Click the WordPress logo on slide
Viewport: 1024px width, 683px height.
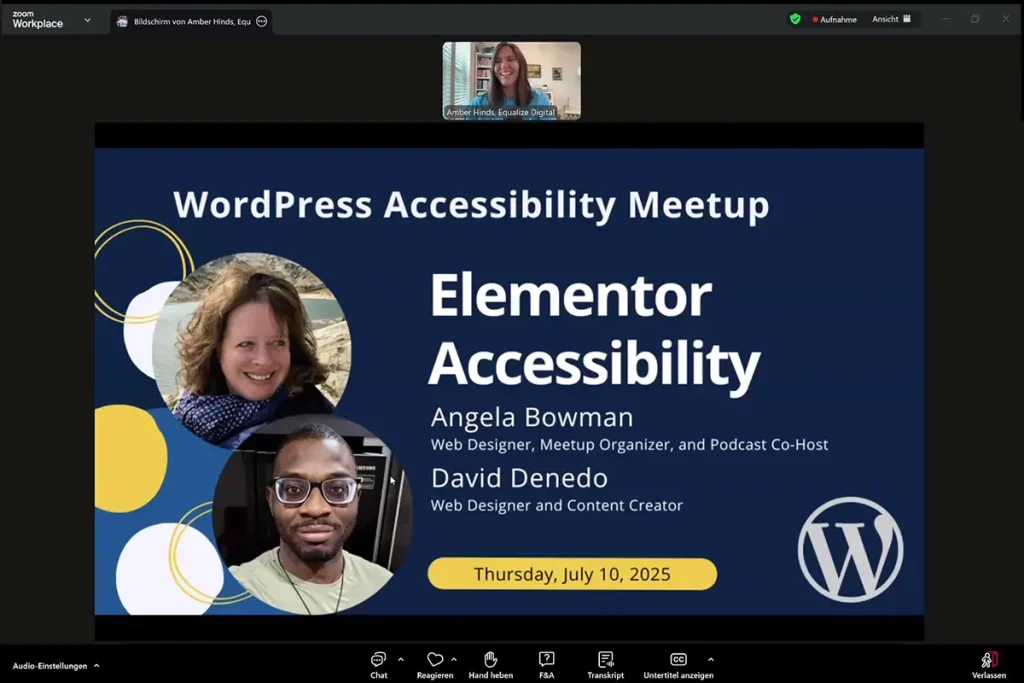850,550
